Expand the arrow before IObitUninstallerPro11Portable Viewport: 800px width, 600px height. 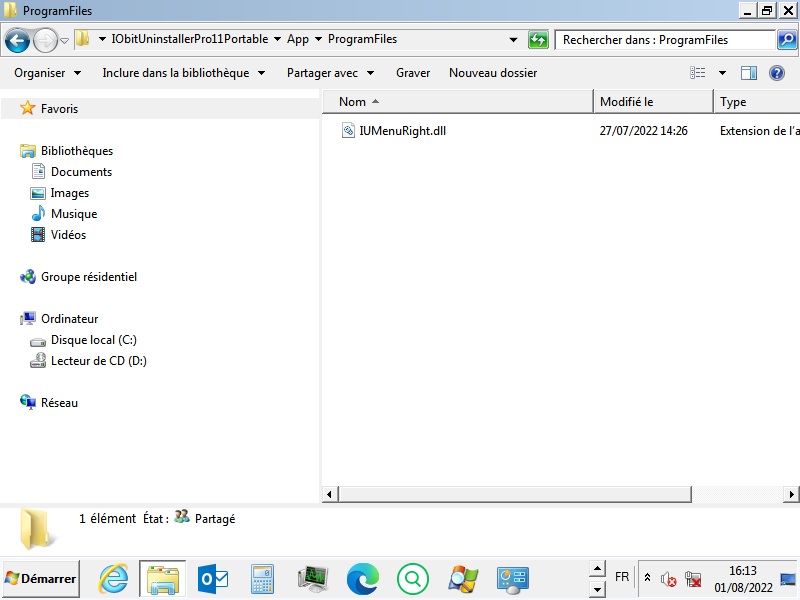(x=102, y=39)
